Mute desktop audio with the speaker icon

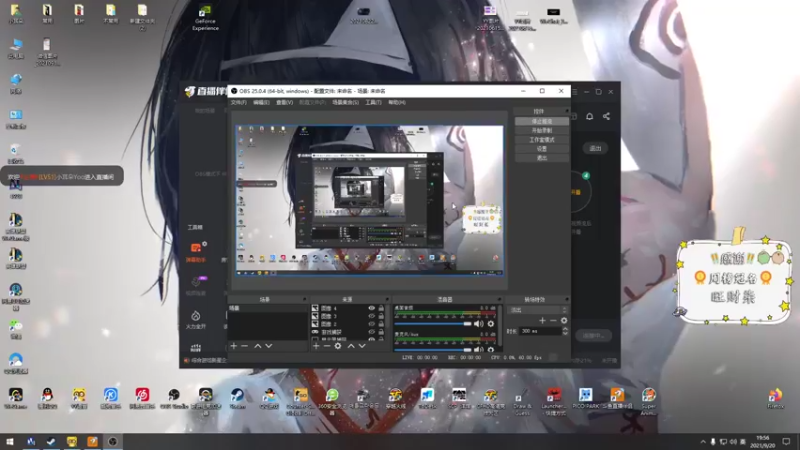click(x=478, y=323)
